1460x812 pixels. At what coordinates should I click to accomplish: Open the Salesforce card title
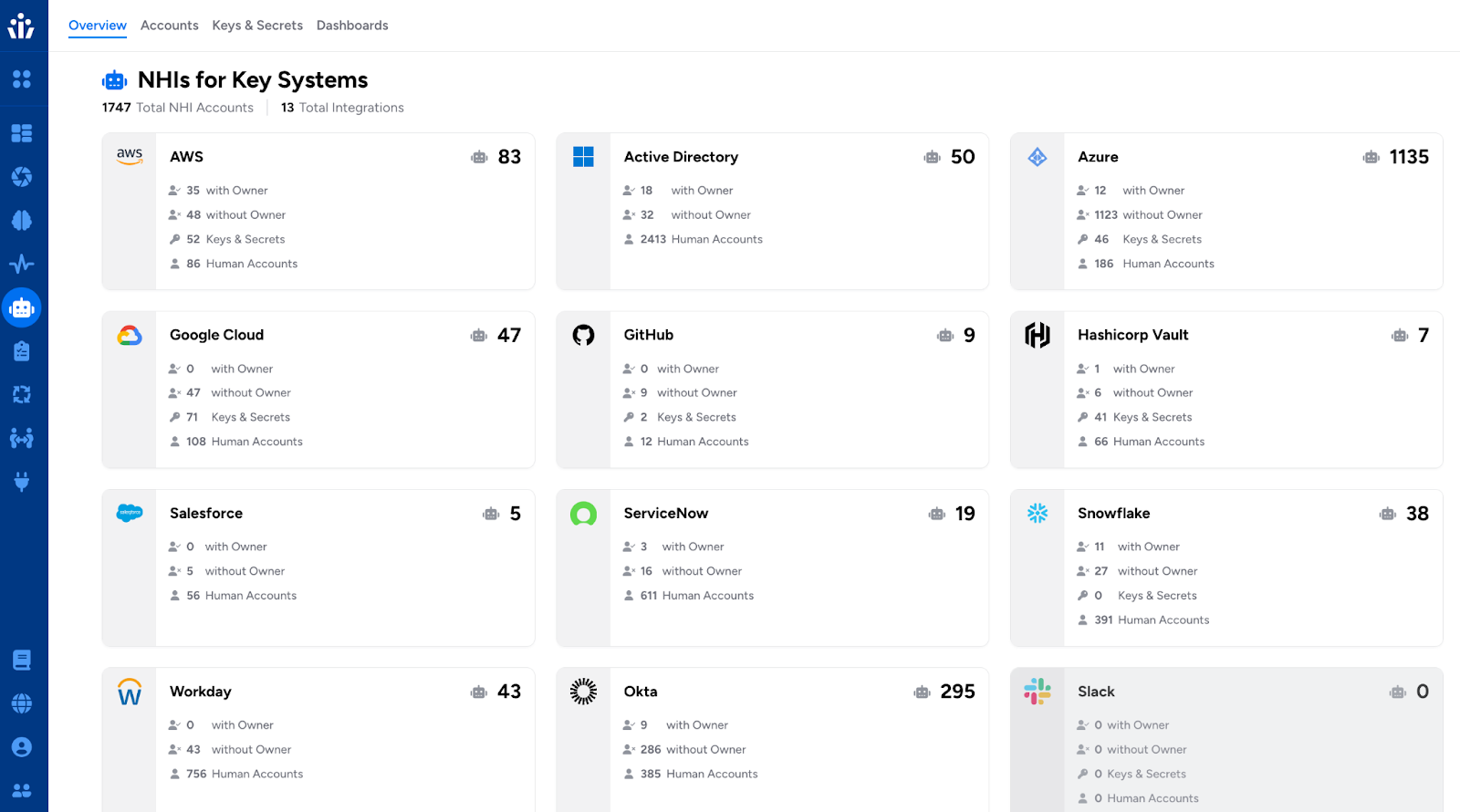click(x=206, y=514)
